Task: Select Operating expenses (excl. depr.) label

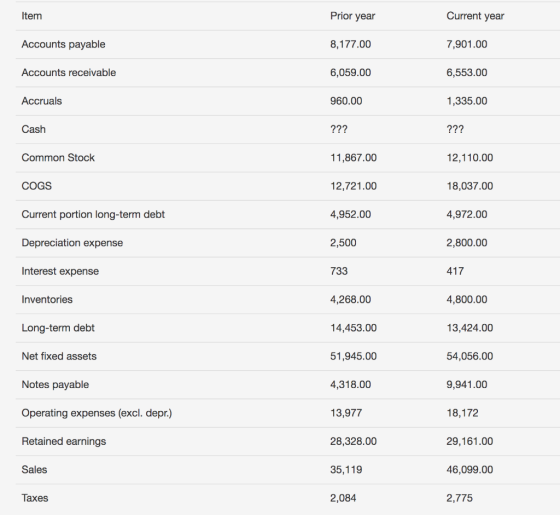Action: (97, 413)
